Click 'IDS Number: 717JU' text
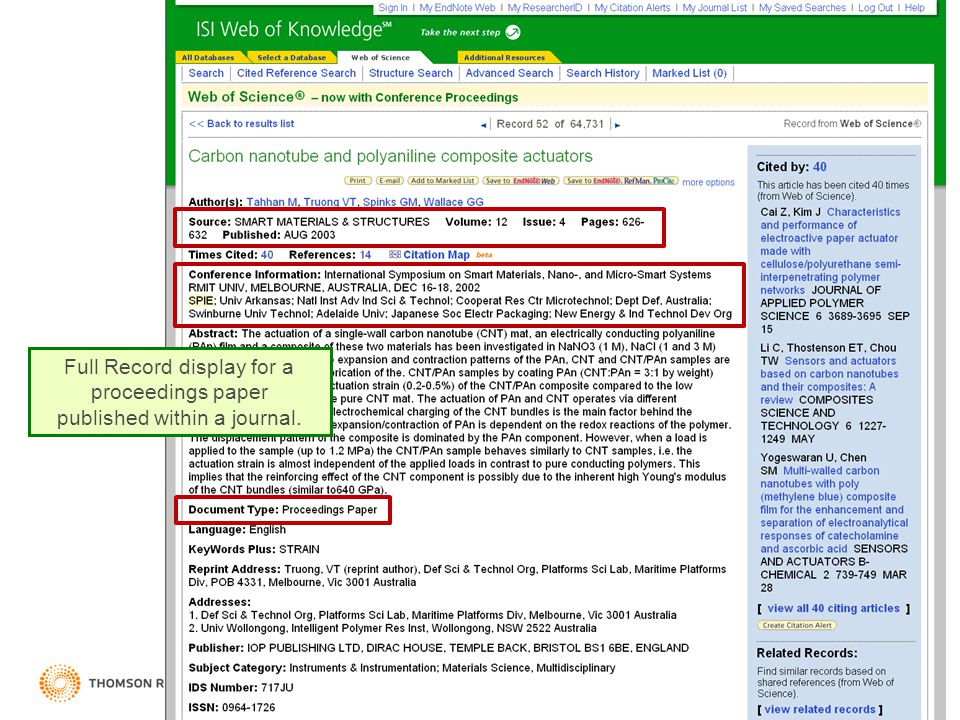This screenshot has width=960, height=720. [x=241, y=688]
